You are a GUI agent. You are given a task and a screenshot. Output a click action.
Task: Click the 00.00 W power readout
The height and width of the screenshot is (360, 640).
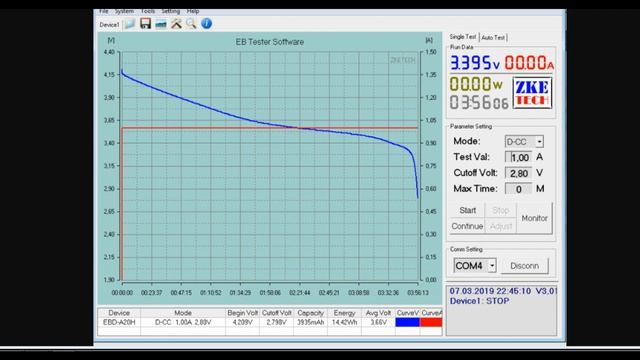pos(476,84)
